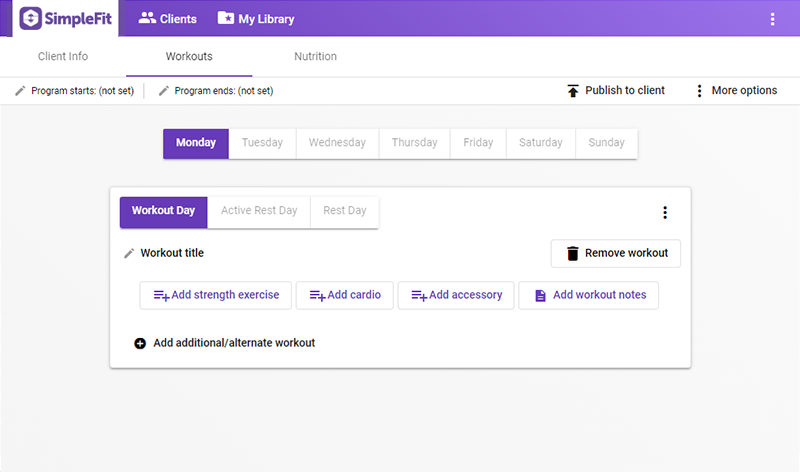
Task: Select the Active Rest Day option
Action: pyautogui.click(x=259, y=211)
